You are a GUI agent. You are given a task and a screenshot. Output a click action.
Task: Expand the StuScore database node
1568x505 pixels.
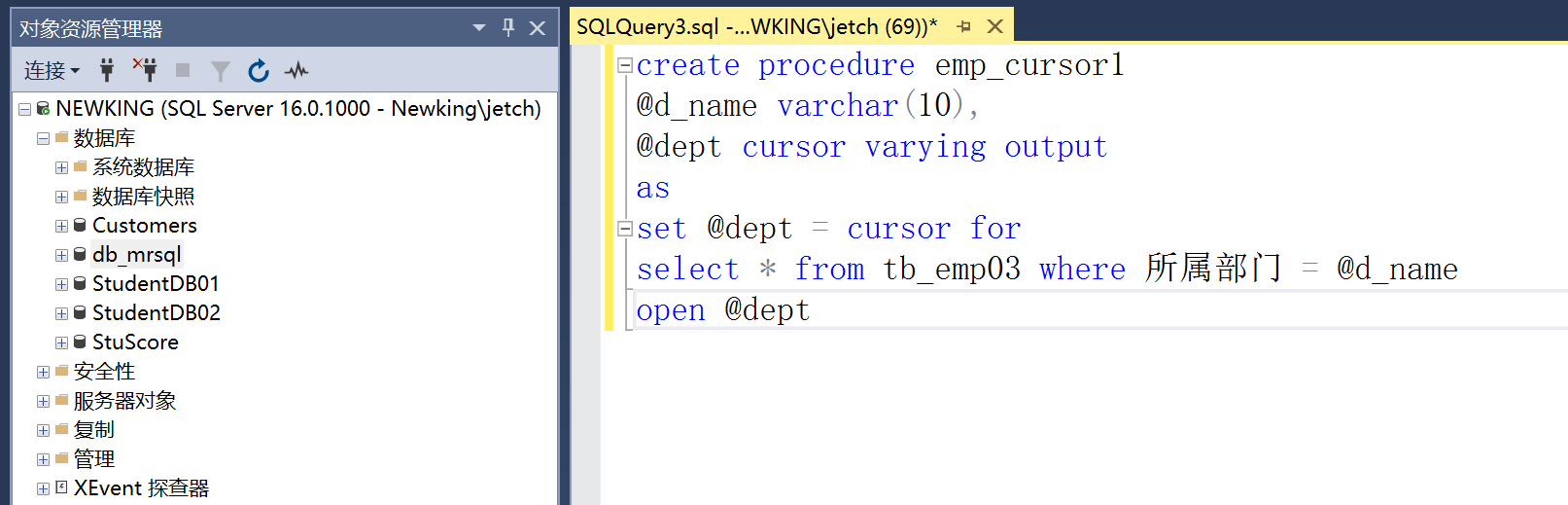[61, 343]
